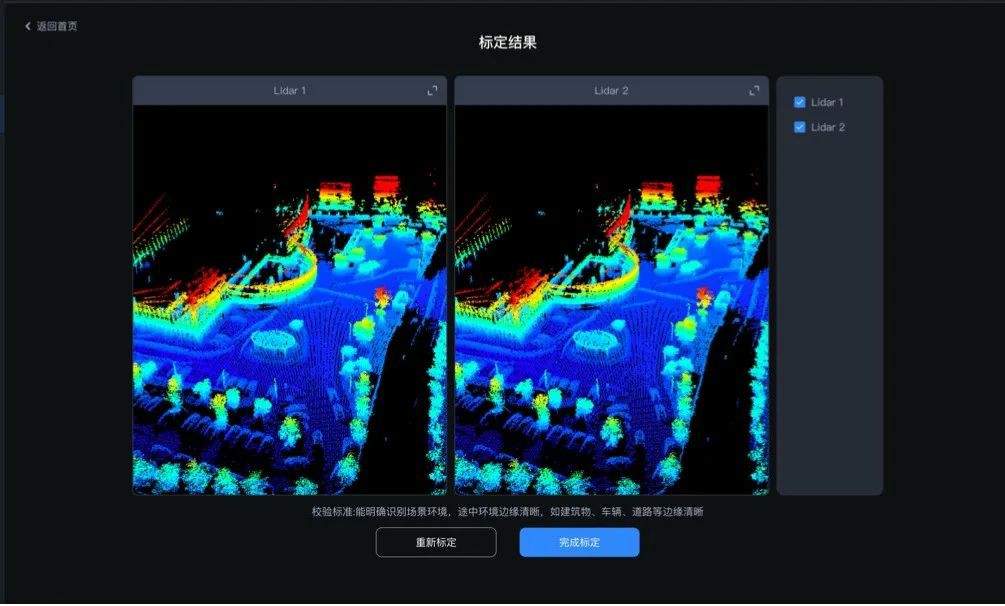Viewport: 1005px width, 606px height.
Task: Click the Lidar 2 point cloud view
Action: coord(611,300)
